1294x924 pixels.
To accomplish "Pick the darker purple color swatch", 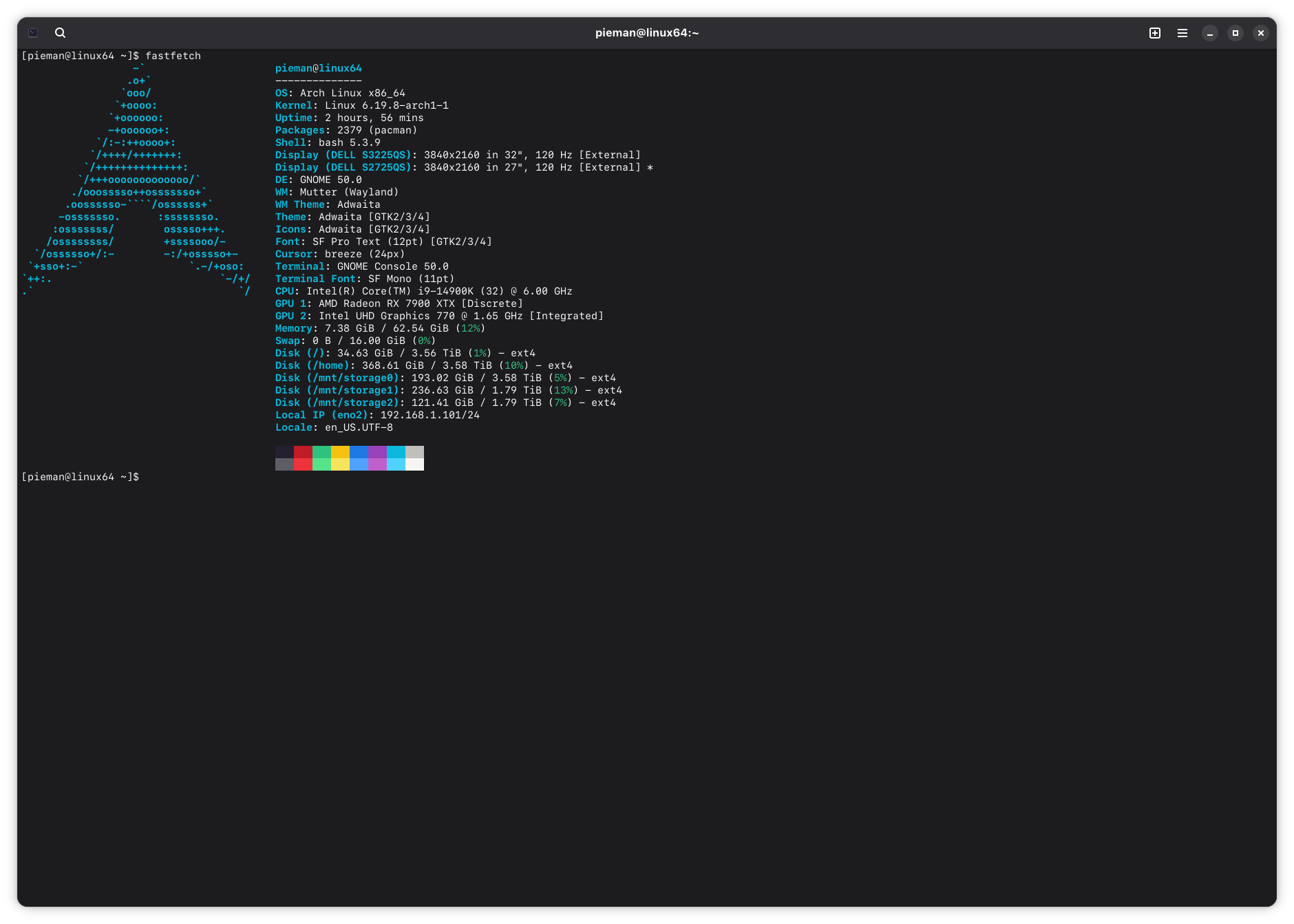I will click(377, 452).
